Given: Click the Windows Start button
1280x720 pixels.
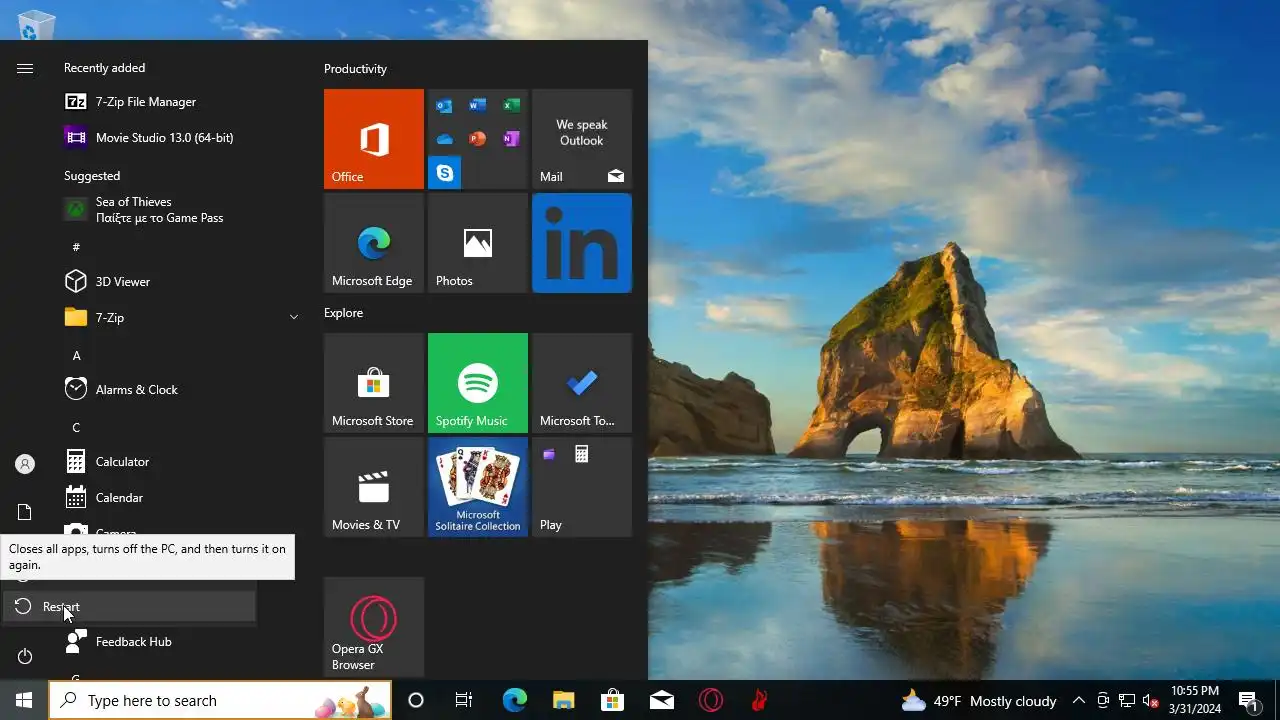Looking at the screenshot, I should [24, 701].
